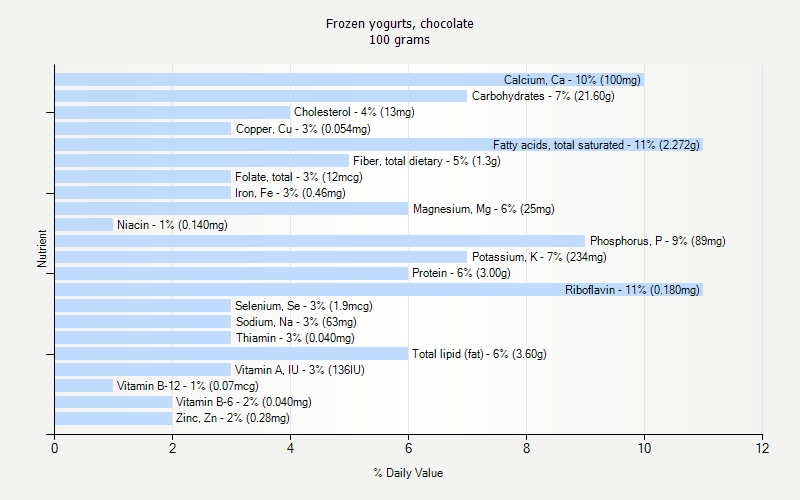Click the x-axis tick label 10
This screenshot has height=500, width=800.
coord(644,448)
